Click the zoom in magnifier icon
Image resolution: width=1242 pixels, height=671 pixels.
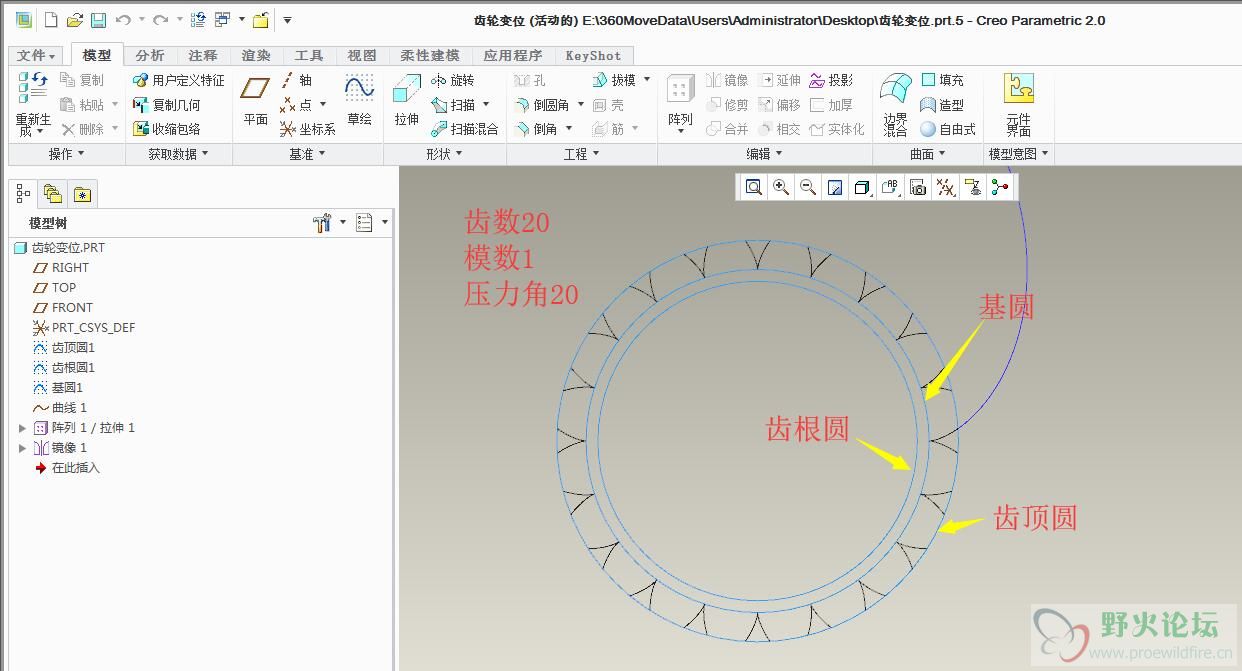coord(781,187)
